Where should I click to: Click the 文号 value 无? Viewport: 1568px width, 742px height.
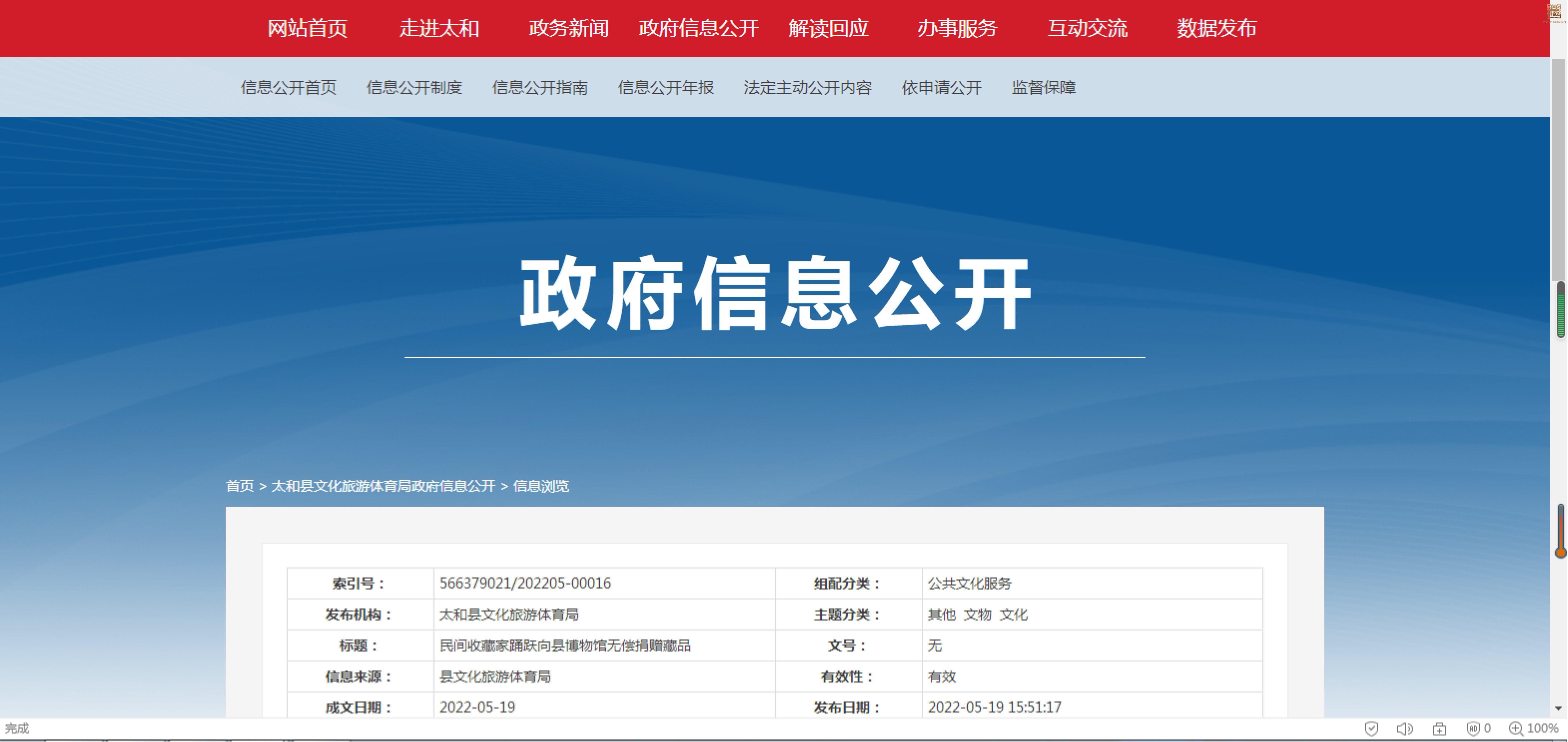coord(934,646)
